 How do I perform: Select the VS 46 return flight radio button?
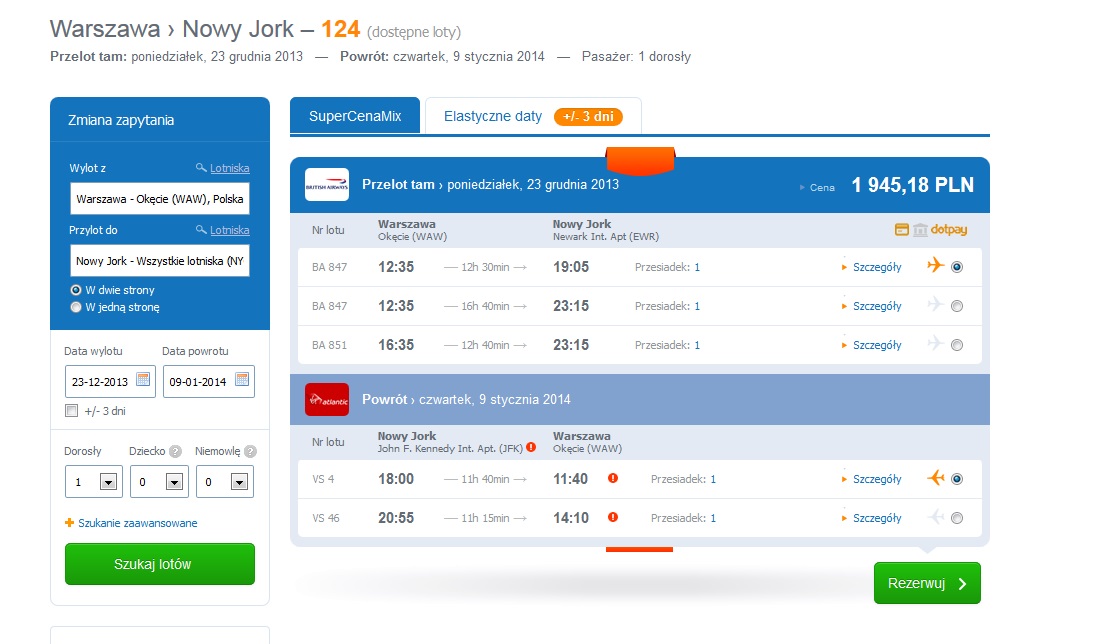957,518
